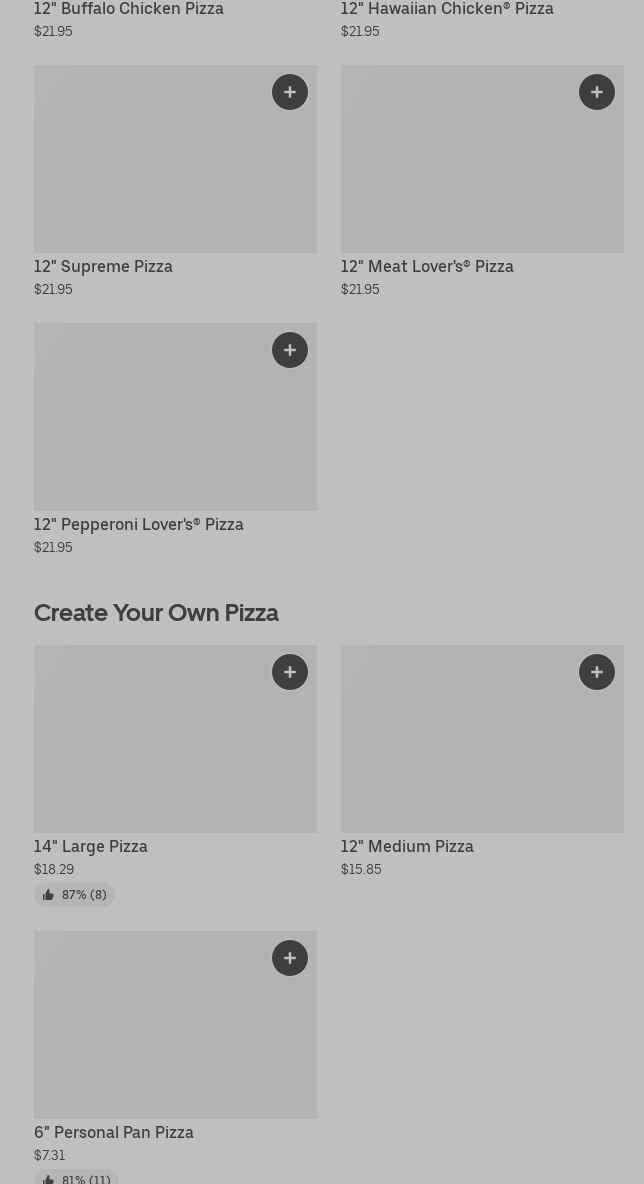The height and width of the screenshot is (1184, 644).
Task: Click the 14" Large Pizza name
Action: 91,846
